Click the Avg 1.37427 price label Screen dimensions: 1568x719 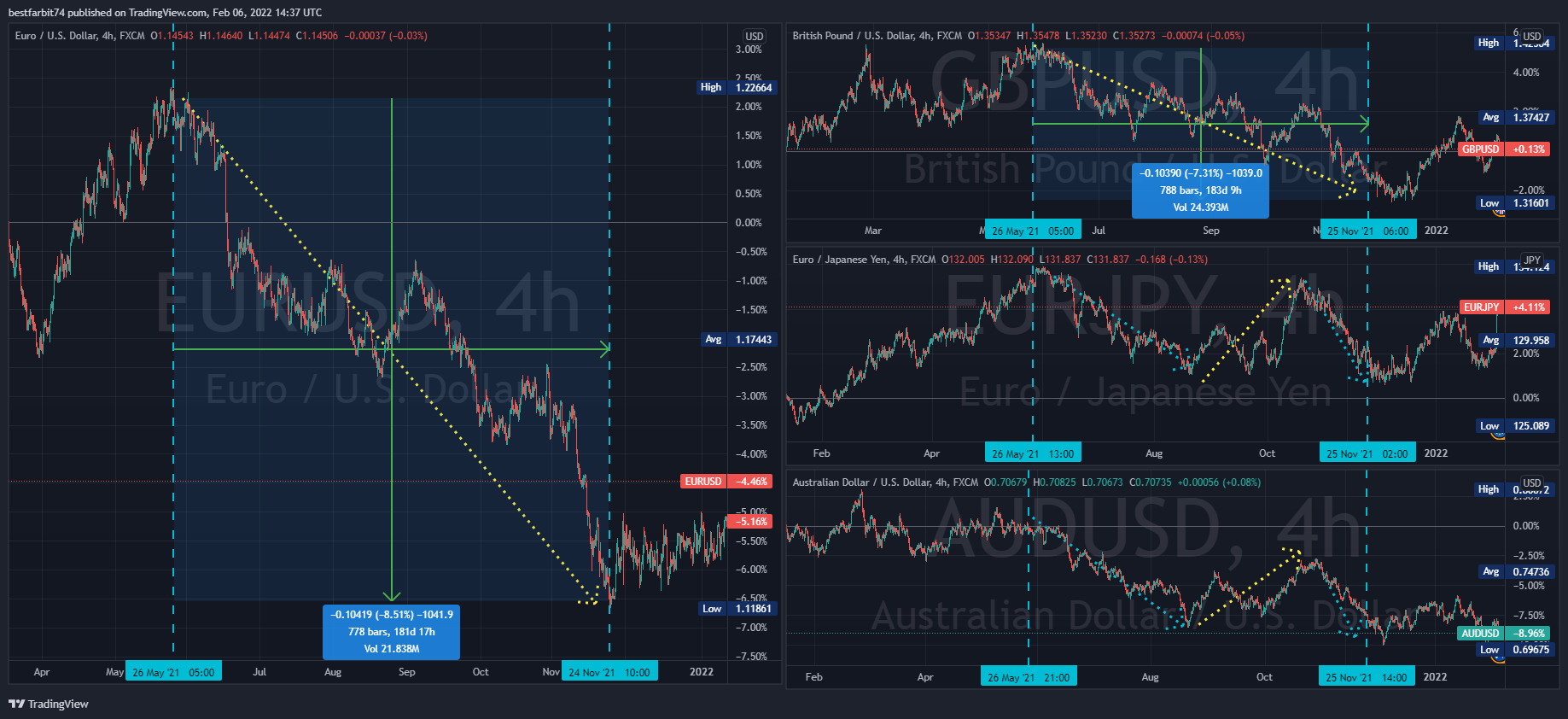pos(1517,118)
